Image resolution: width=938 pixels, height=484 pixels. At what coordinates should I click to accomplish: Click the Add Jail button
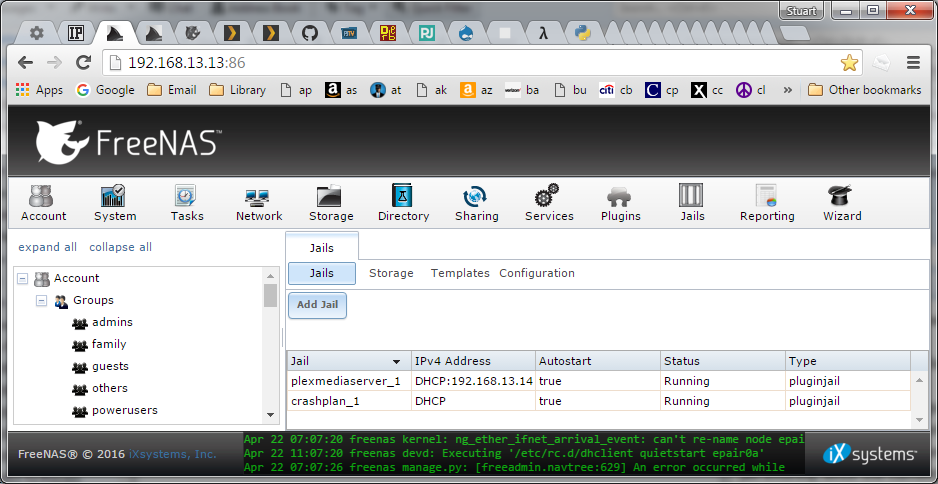318,305
